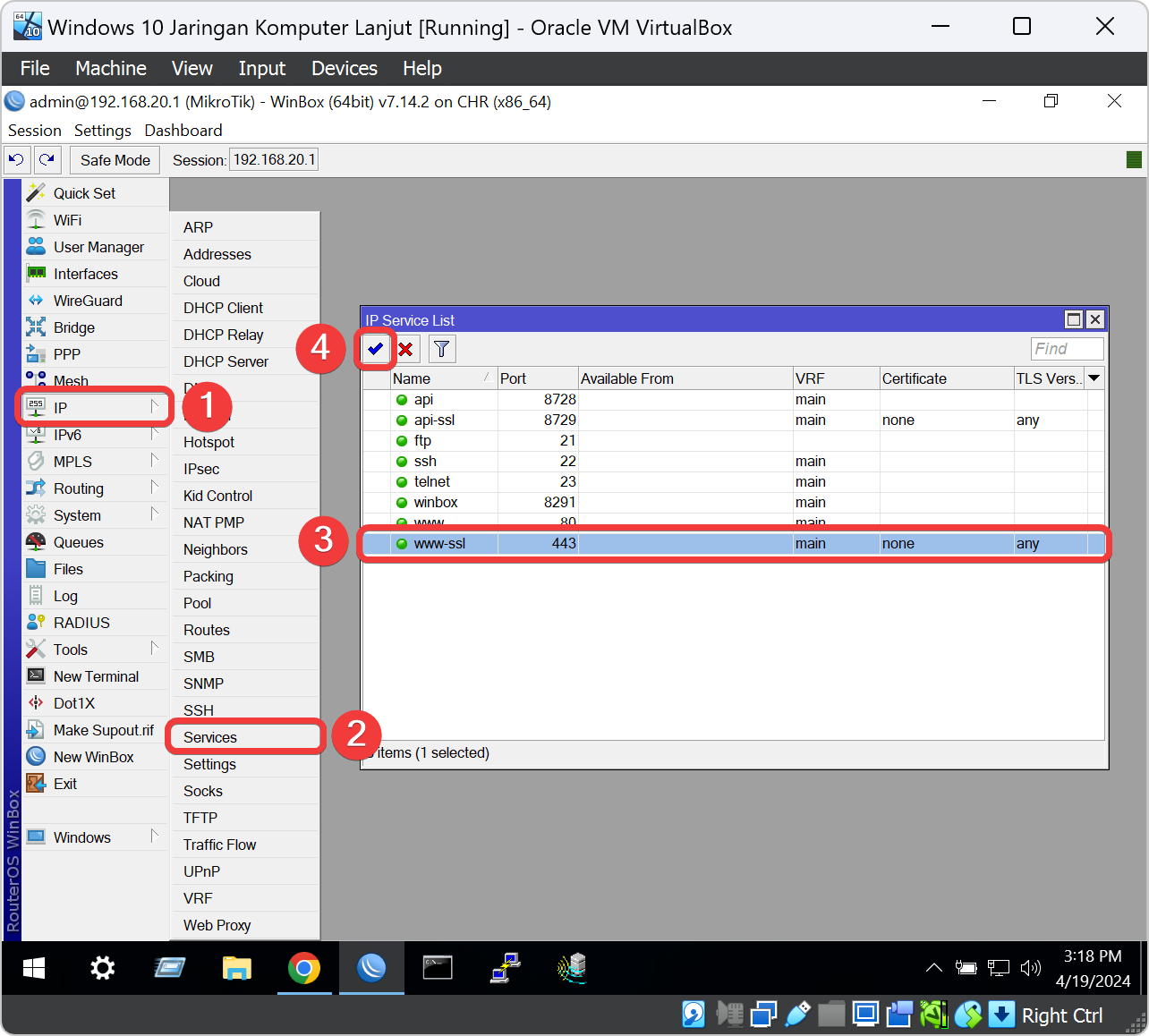Open a New WinBox session

pyautogui.click(x=93, y=757)
